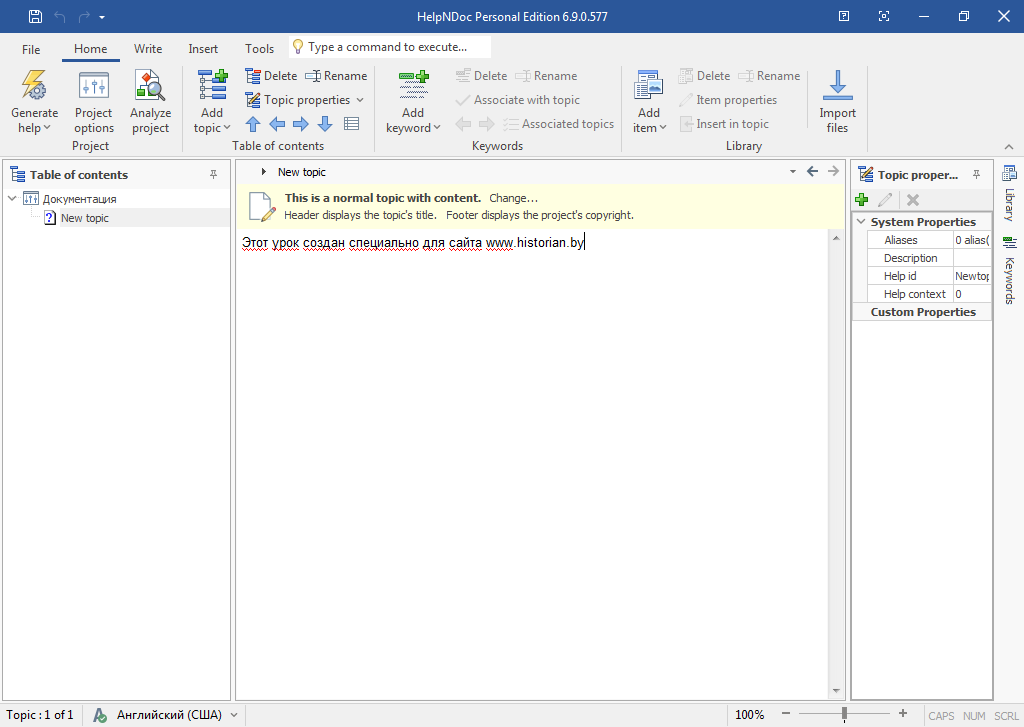Collapse the Документация tree node

coord(12,198)
